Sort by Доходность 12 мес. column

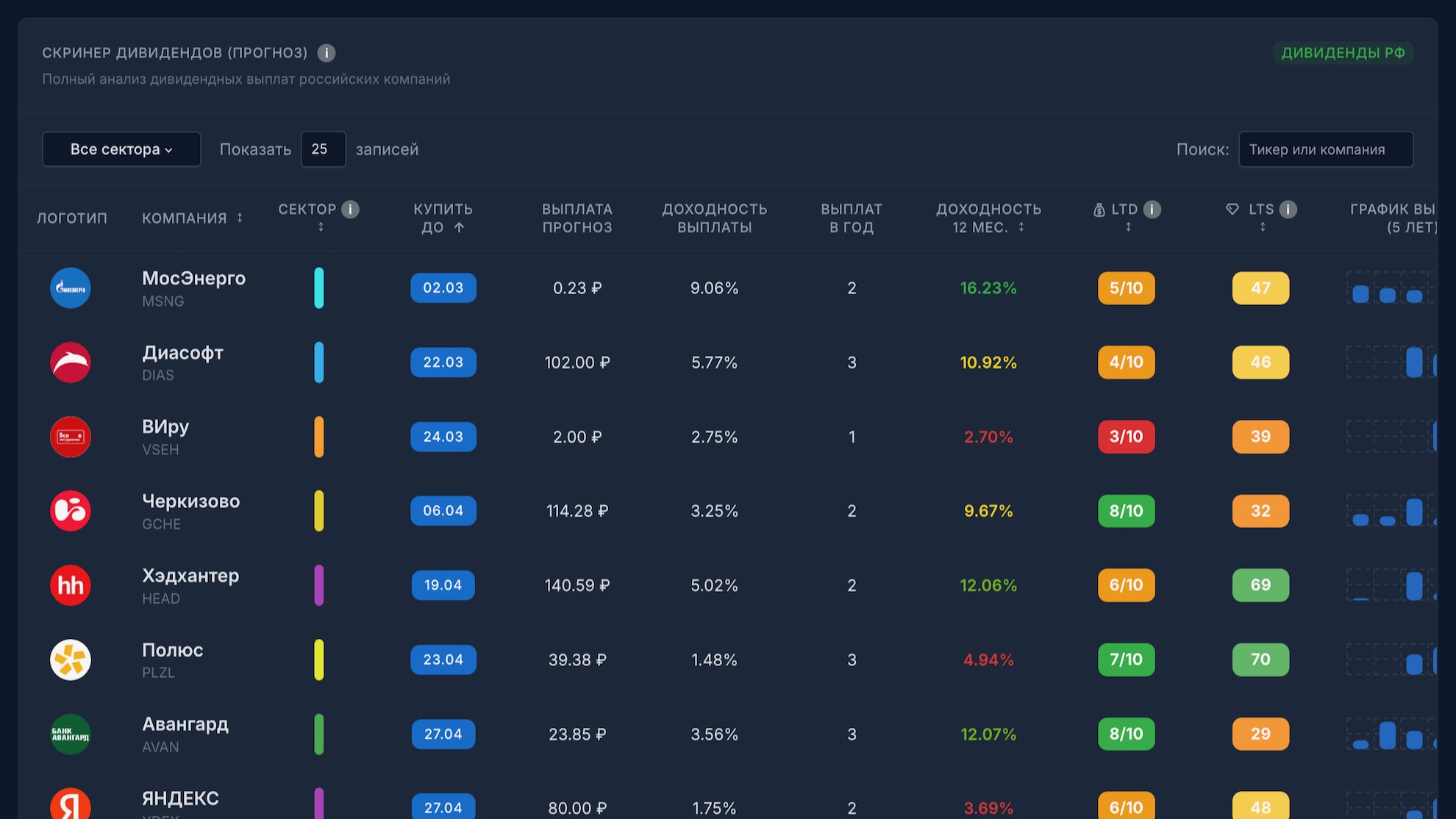click(988, 218)
